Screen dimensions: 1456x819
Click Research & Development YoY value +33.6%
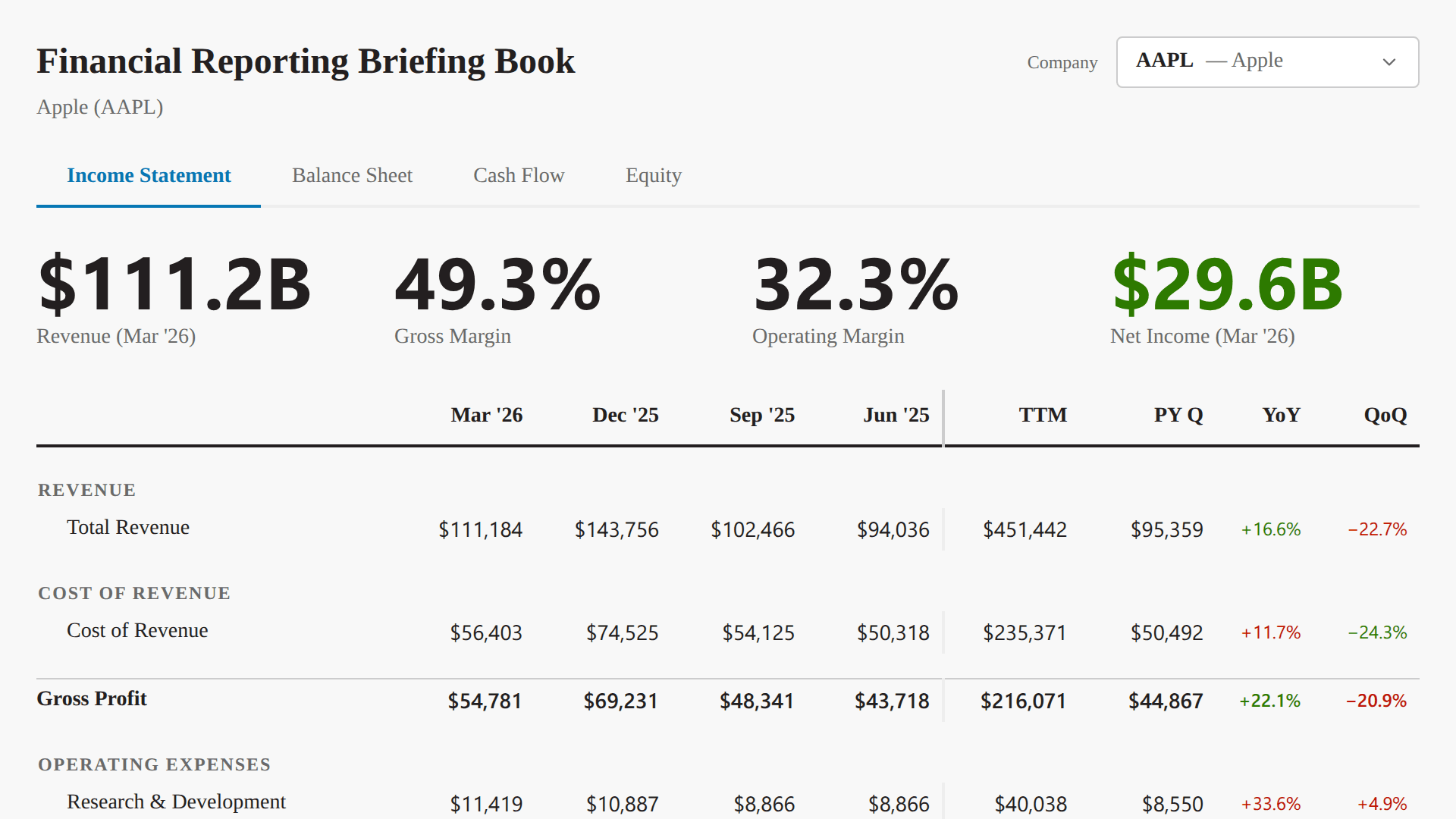tap(1270, 804)
